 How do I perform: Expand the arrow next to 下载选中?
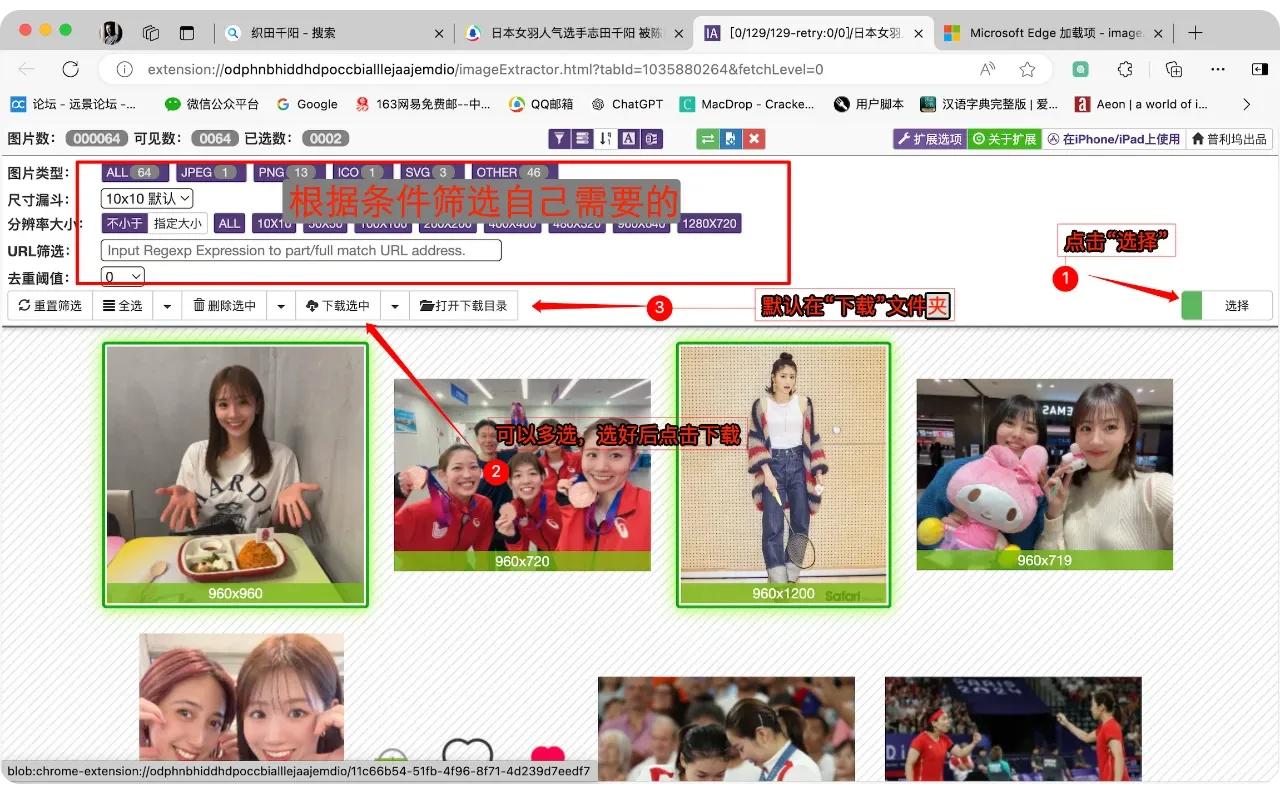click(x=396, y=305)
